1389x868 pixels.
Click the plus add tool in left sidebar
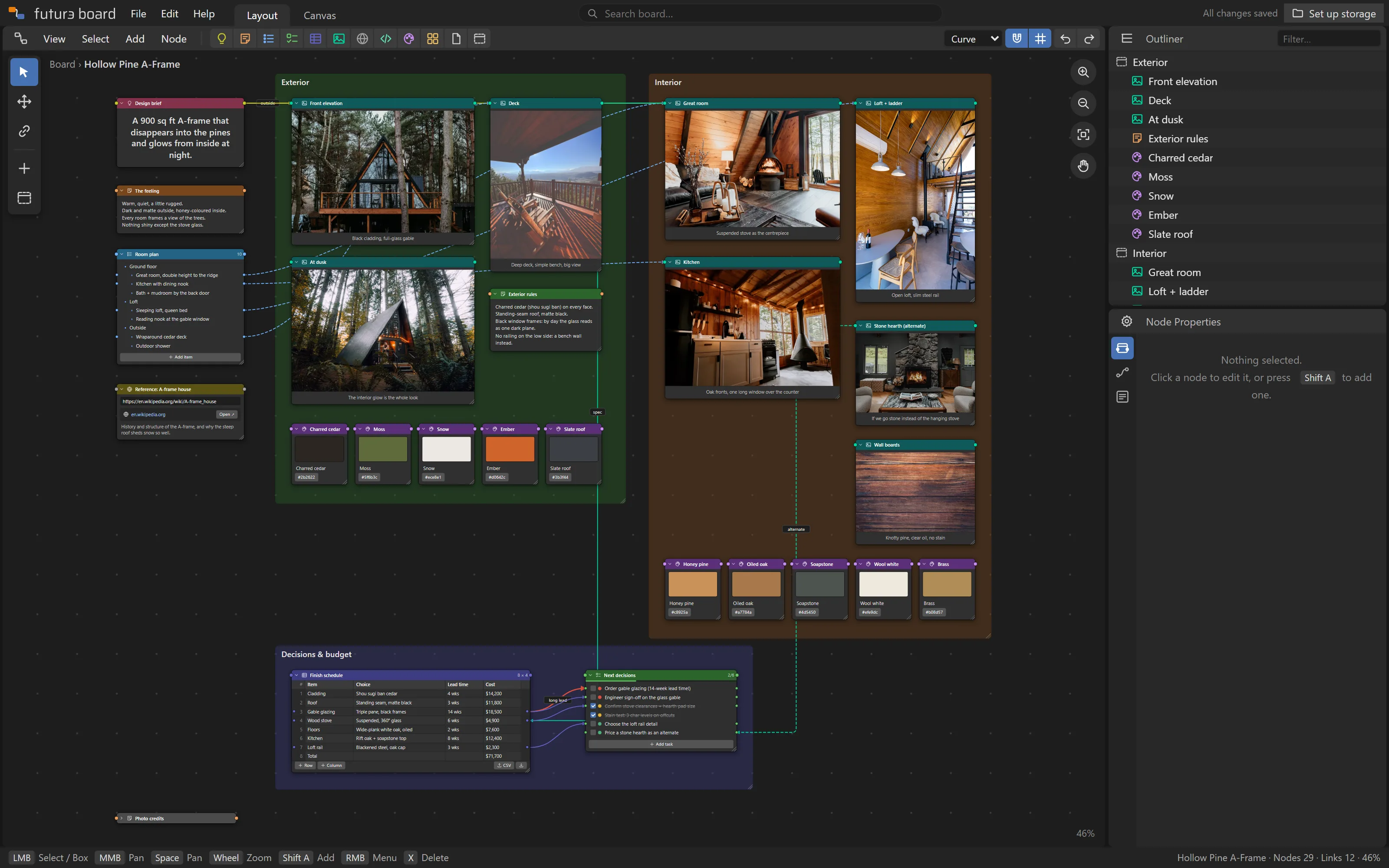(24, 168)
